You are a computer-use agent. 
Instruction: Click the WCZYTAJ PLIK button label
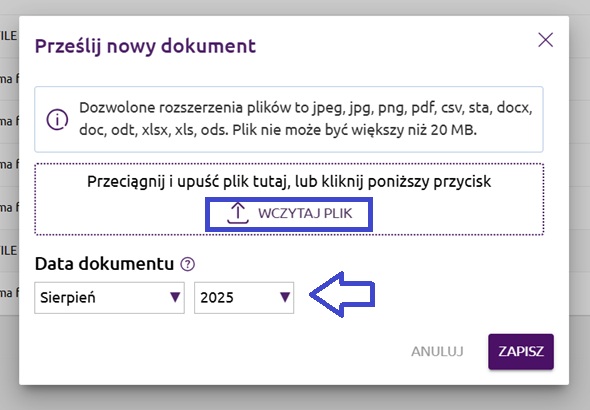305,213
